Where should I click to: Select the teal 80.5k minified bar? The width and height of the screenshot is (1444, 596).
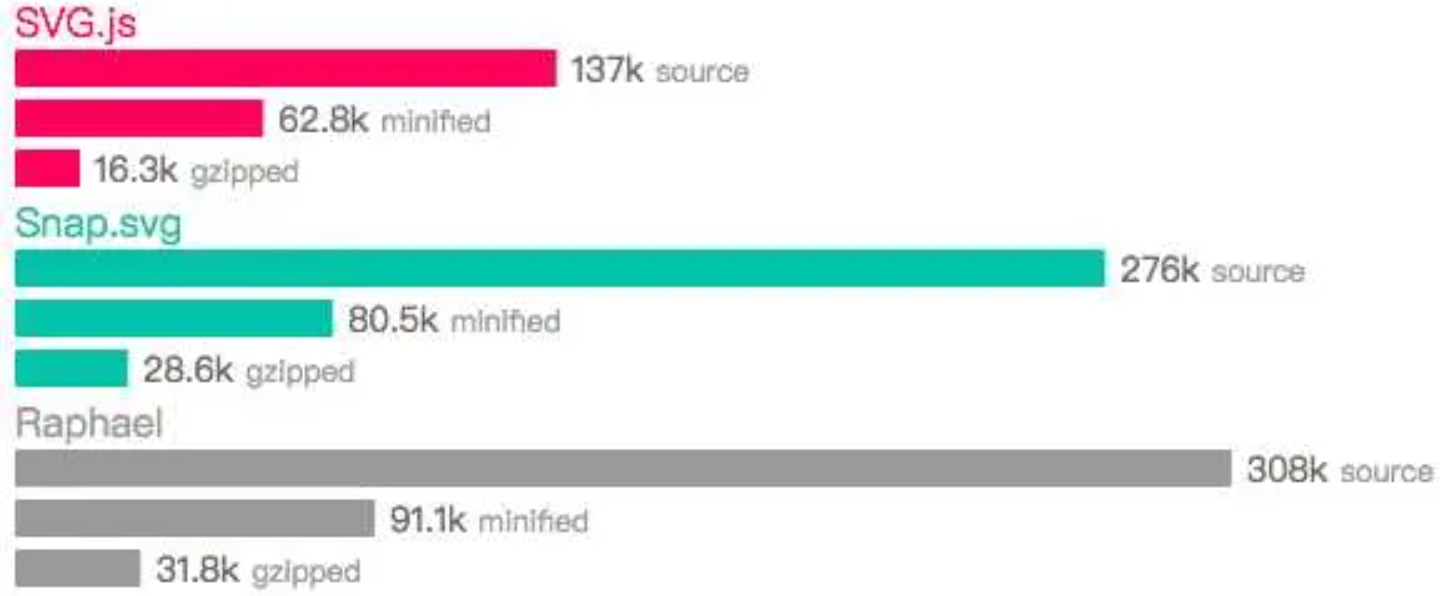[x=174, y=318]
